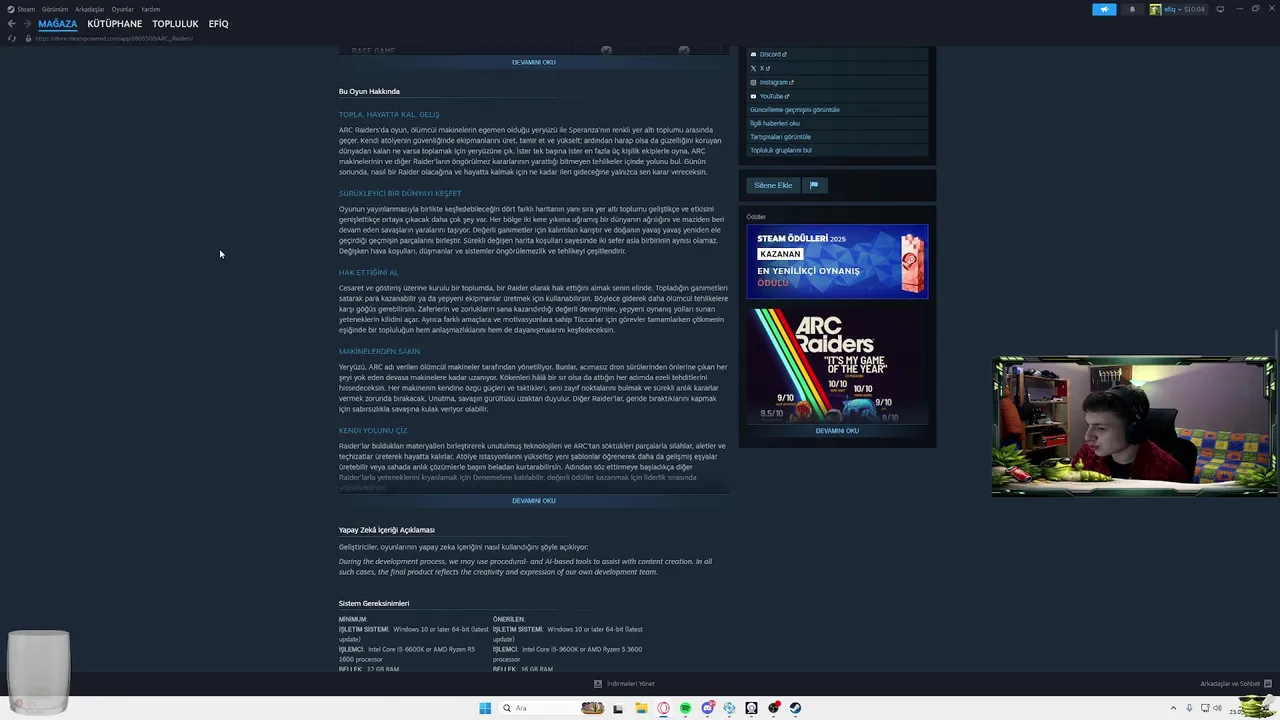Click the Yapay Zekâ İçeriği Açıklaması heading
The height and width of the screenshot is (720, 1280).
(x=387, y=530)
